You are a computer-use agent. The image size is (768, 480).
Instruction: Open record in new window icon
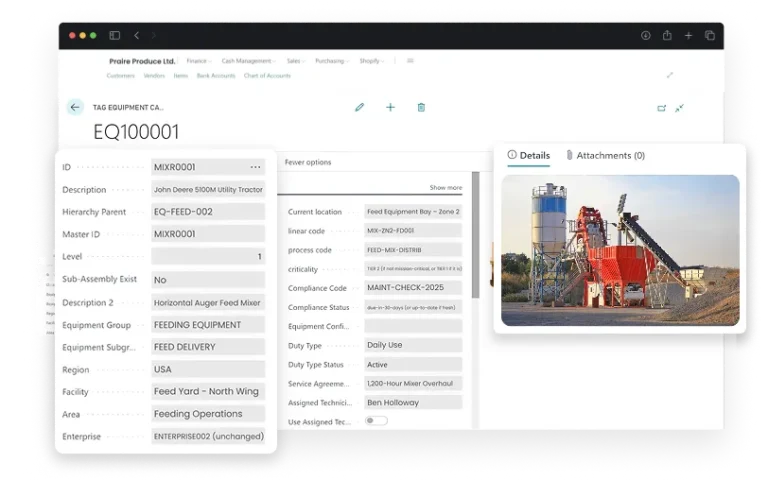[661, 108]
